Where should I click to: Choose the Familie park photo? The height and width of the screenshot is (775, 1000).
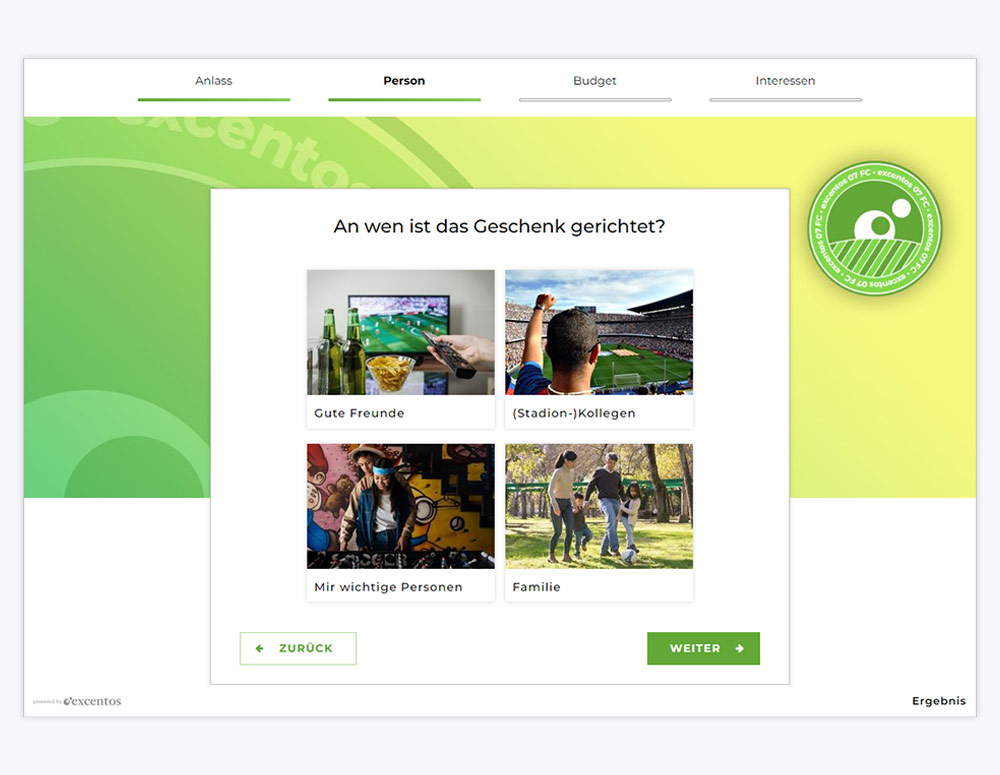tap(599, 506)
